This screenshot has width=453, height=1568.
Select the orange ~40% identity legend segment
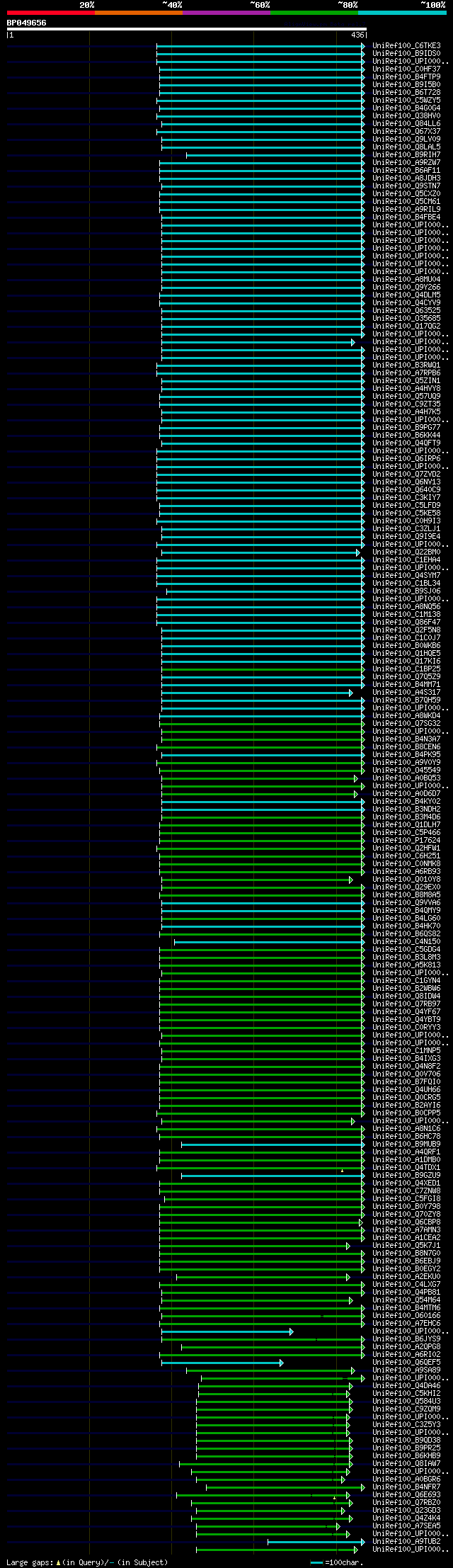pyautogui.click(x=139, y=13)
